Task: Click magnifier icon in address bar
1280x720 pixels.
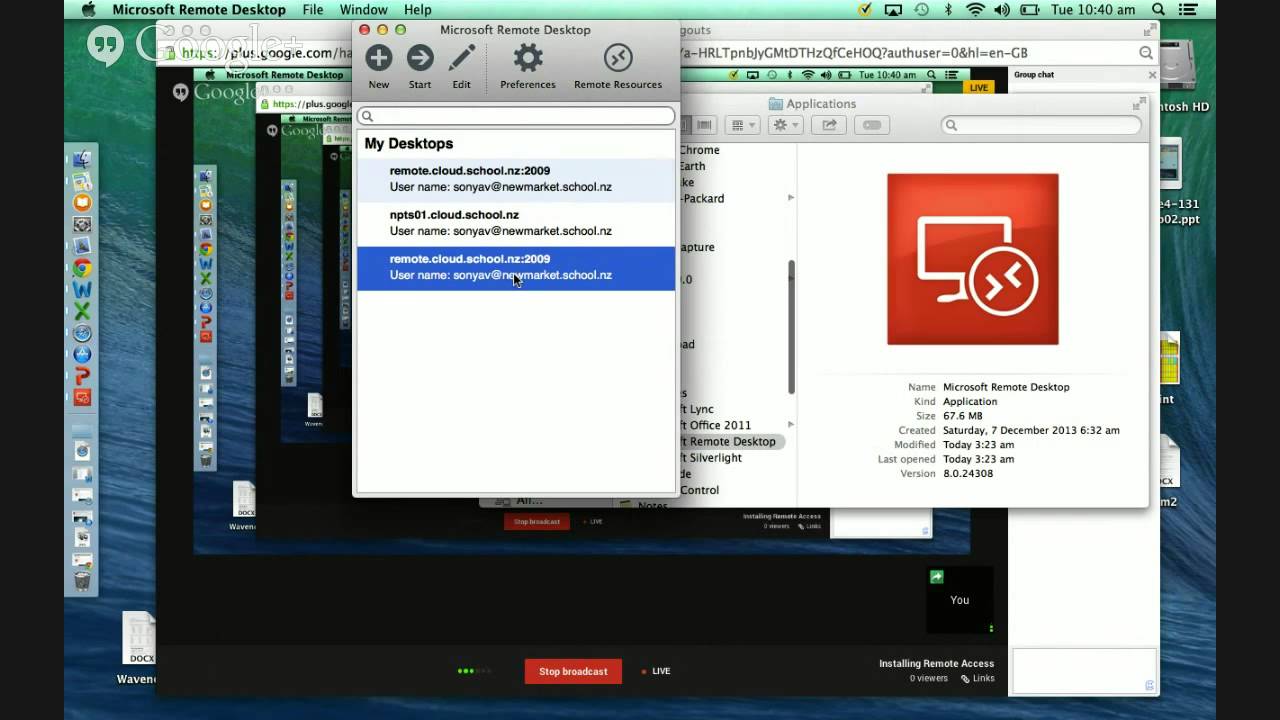Action: [x=1146, y=53]
